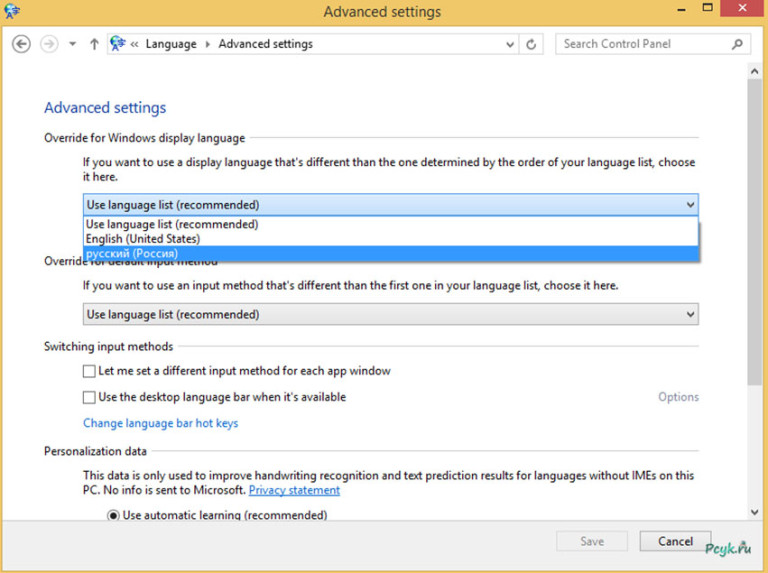Select Use automatic learning radio button
Image resolution: width=768 pixels, height=573 pixels.
click(113, 516)
